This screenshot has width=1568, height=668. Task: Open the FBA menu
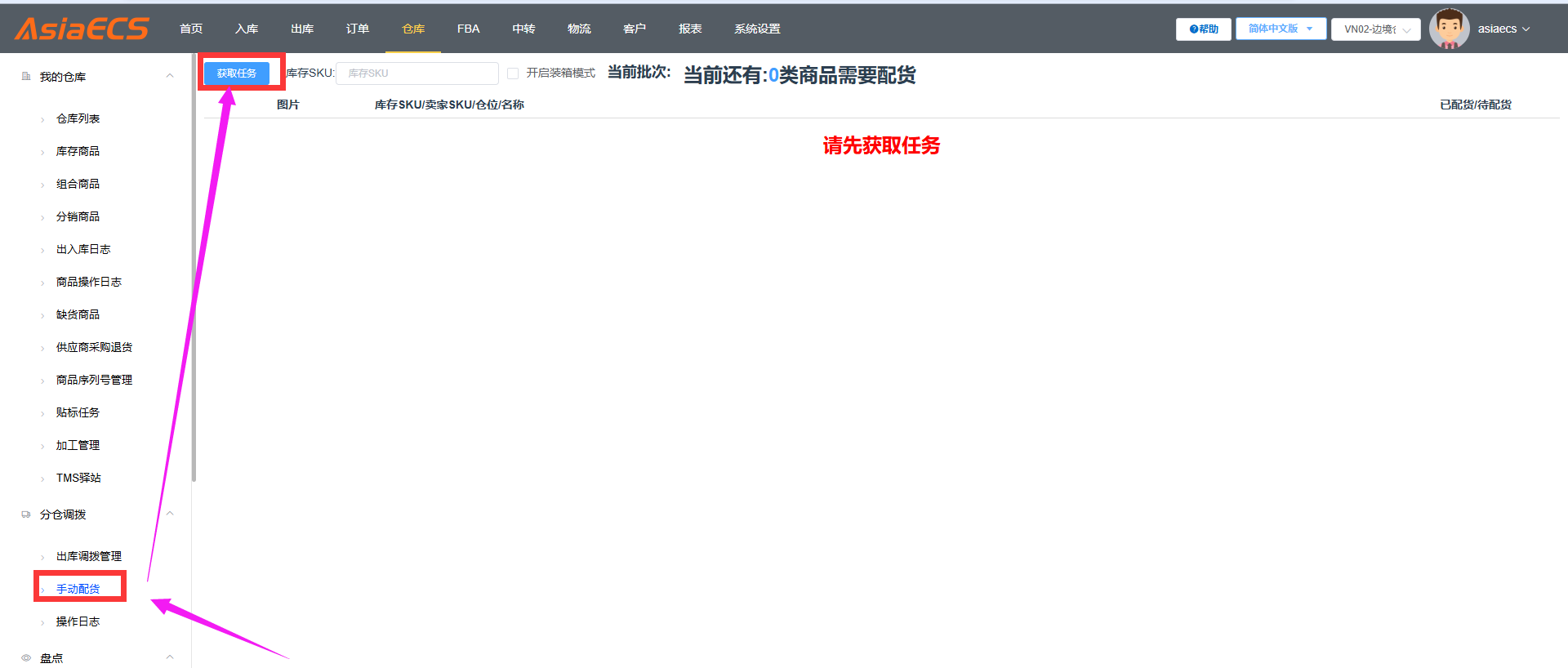(x=469, y=29)
